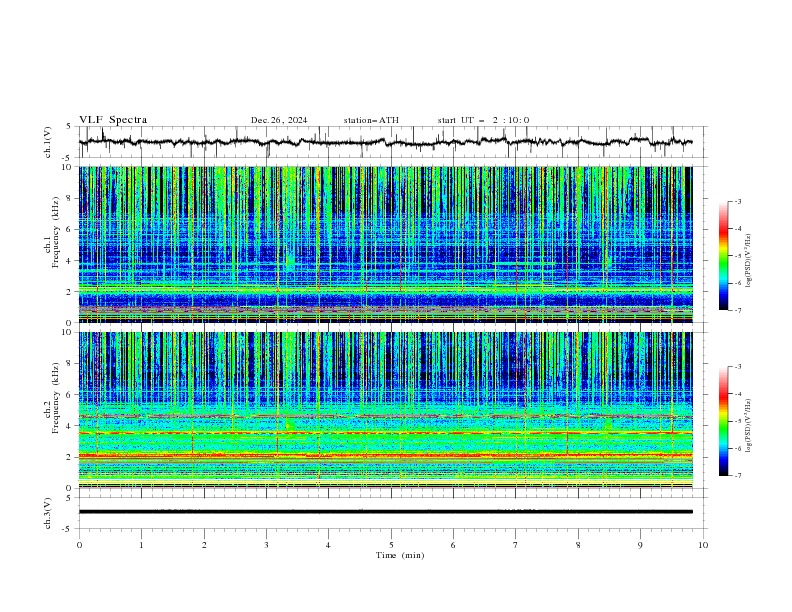
Task: Click inside the ch.1 spectrogram panel
Action: point(385,244)
